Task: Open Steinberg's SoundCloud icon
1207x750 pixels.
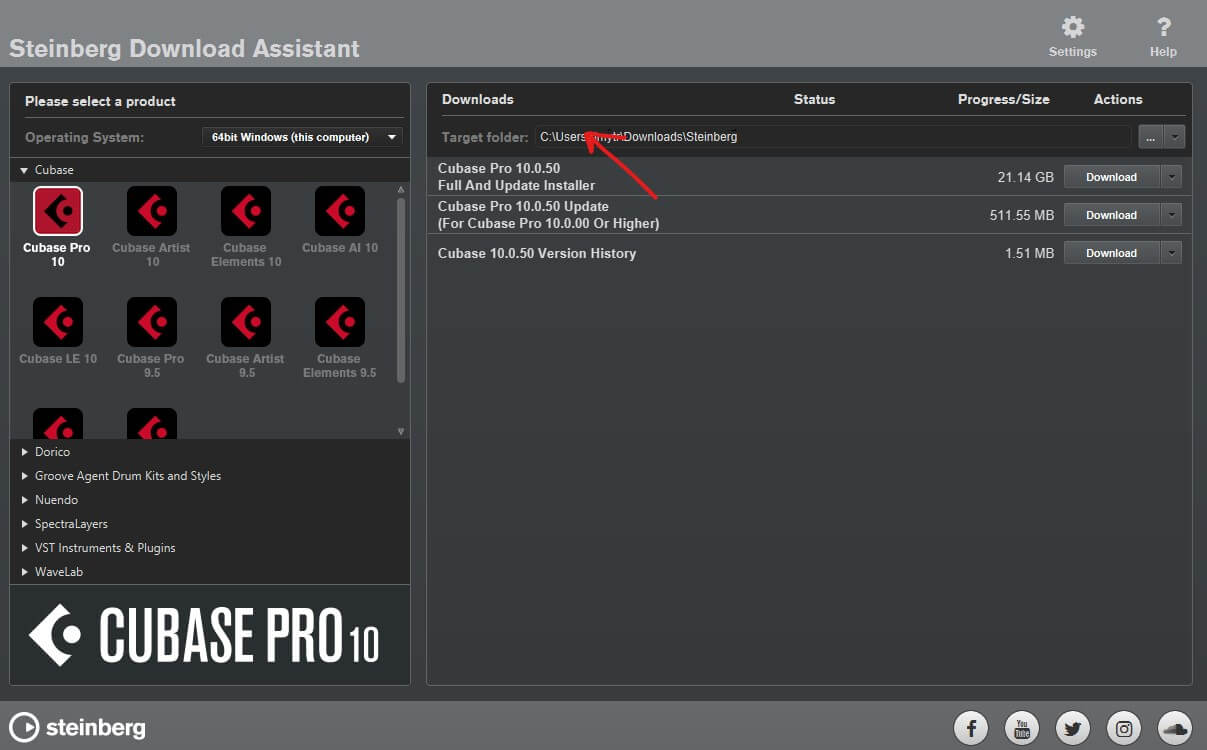Action: pyautogui.click(x=1175, y=727)
